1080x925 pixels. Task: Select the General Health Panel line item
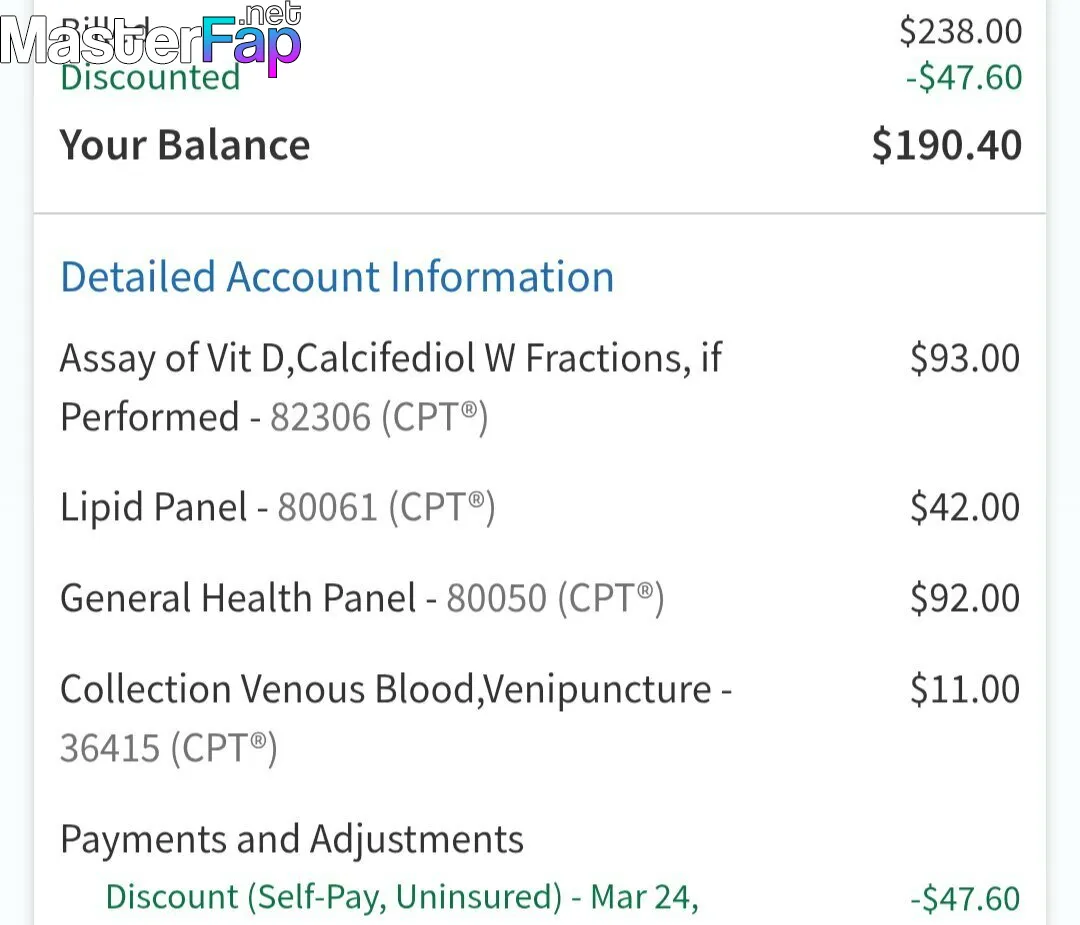pyautogui.click(x=362, y=598)
